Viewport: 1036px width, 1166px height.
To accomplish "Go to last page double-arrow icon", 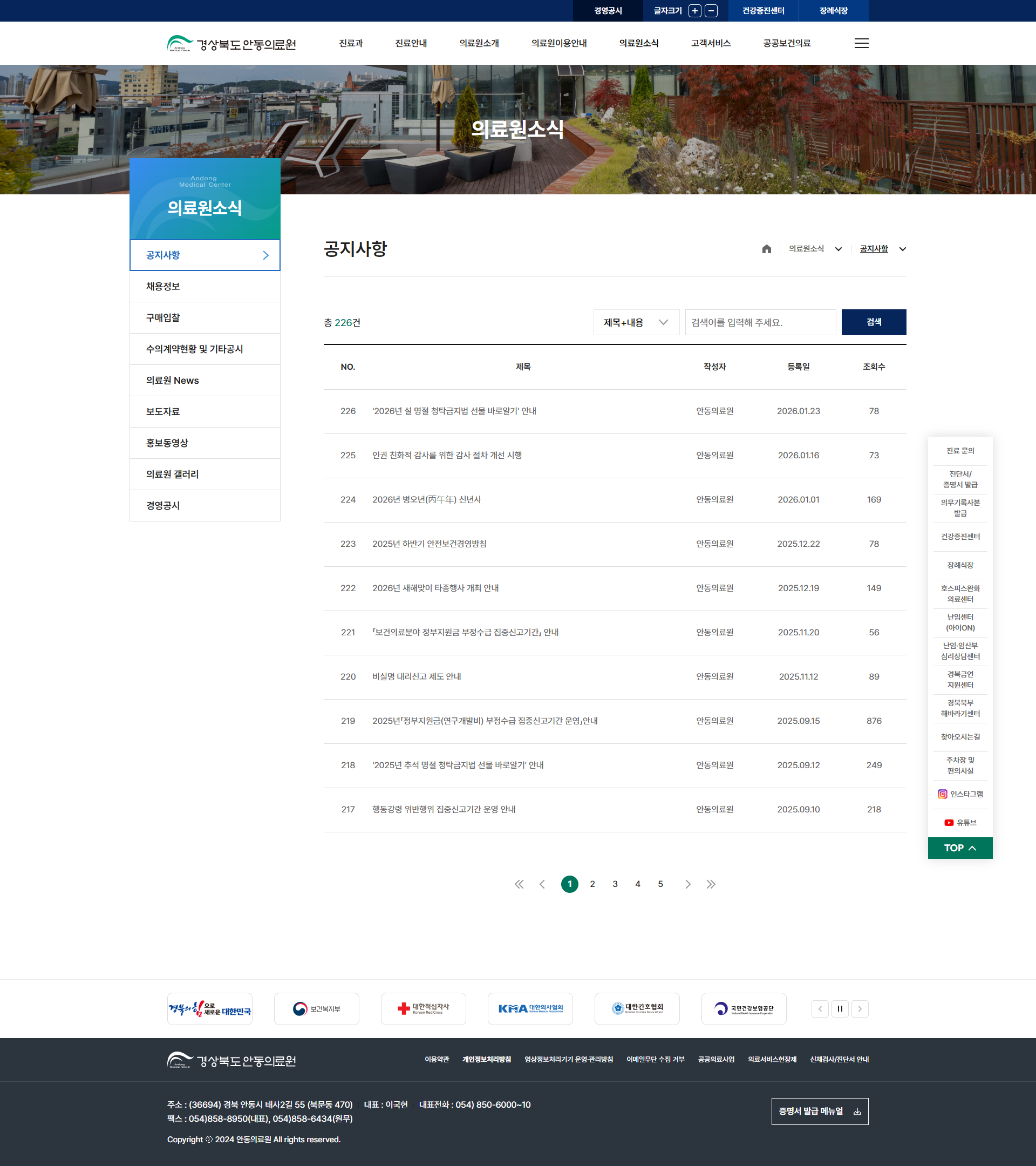I will pos(711,884).
